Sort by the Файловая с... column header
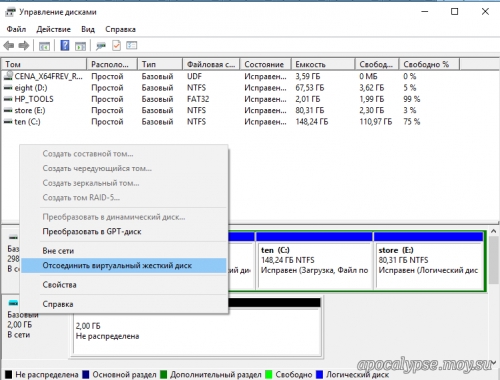This screenshot has height=380, width=500. [211, 64]
